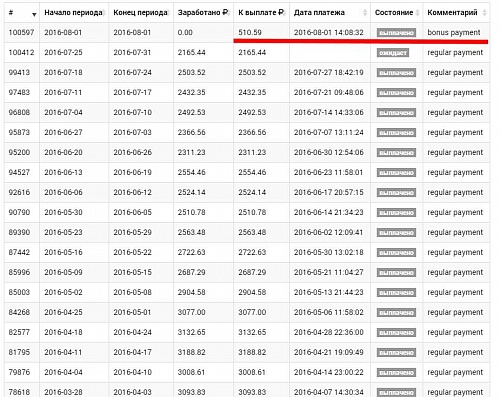Click status badge in row 100597
Viewport: 500px width, 397px height.
pos(396,33)
